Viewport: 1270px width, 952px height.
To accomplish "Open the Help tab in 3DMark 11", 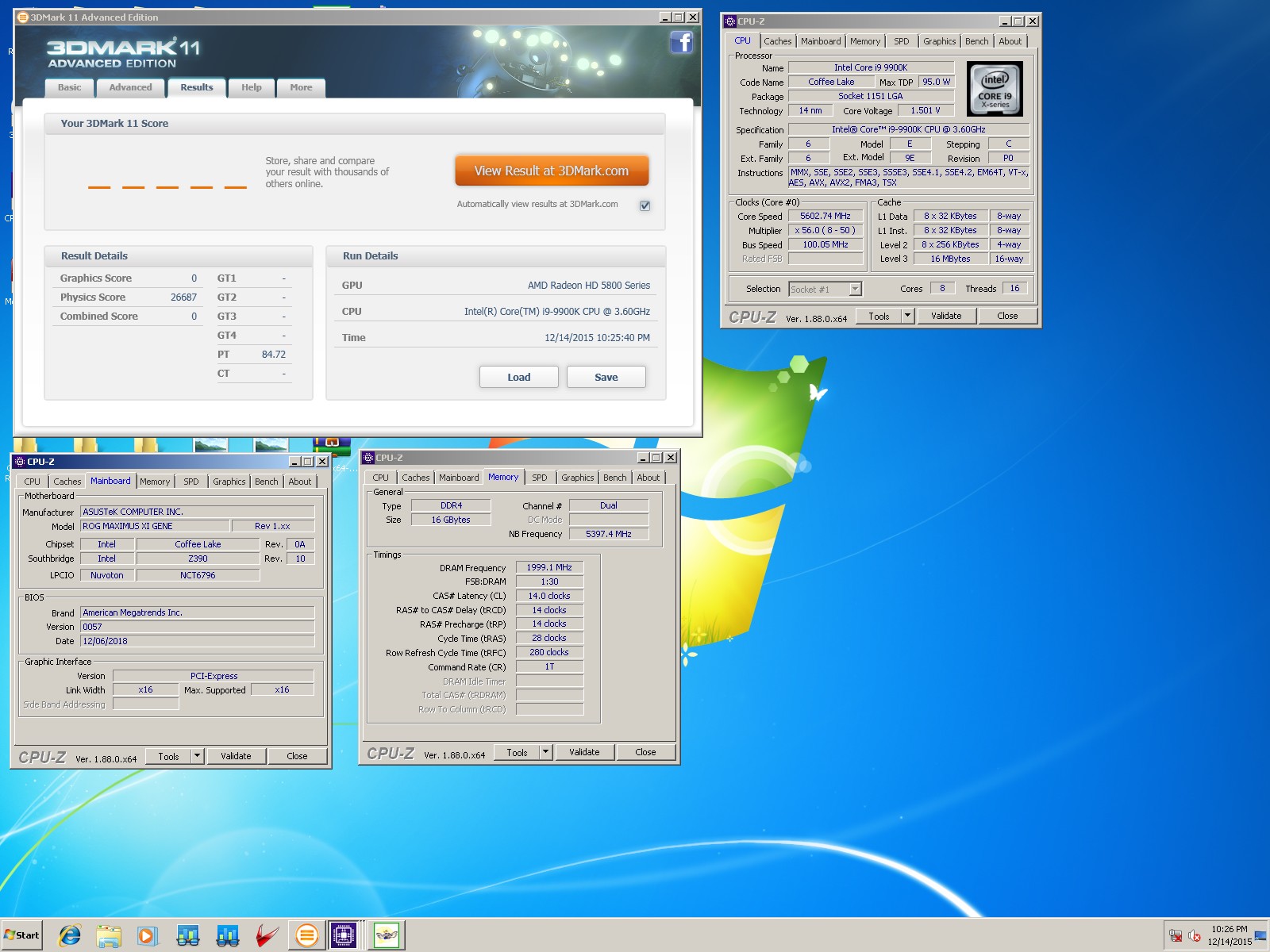I will click(x=251, y=88).
